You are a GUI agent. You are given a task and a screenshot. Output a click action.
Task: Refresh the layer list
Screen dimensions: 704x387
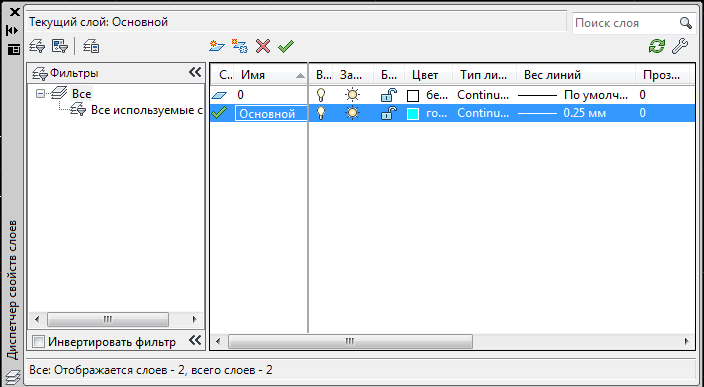pyautogui.click(x=657, y=46)
